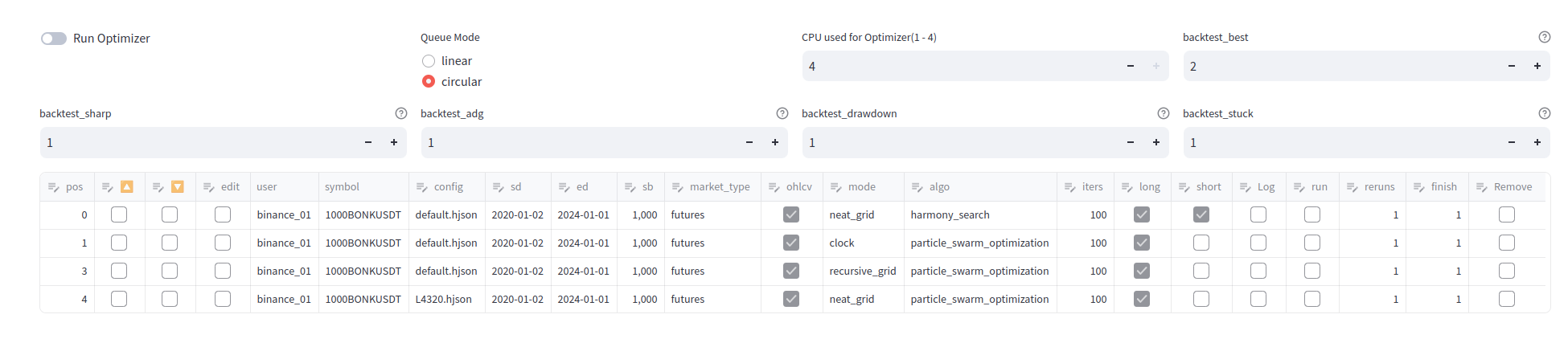Screen dimensions: 1568x343
Task: Select linear queue mode
Action: pyautogui.click(x=429, y=61)
